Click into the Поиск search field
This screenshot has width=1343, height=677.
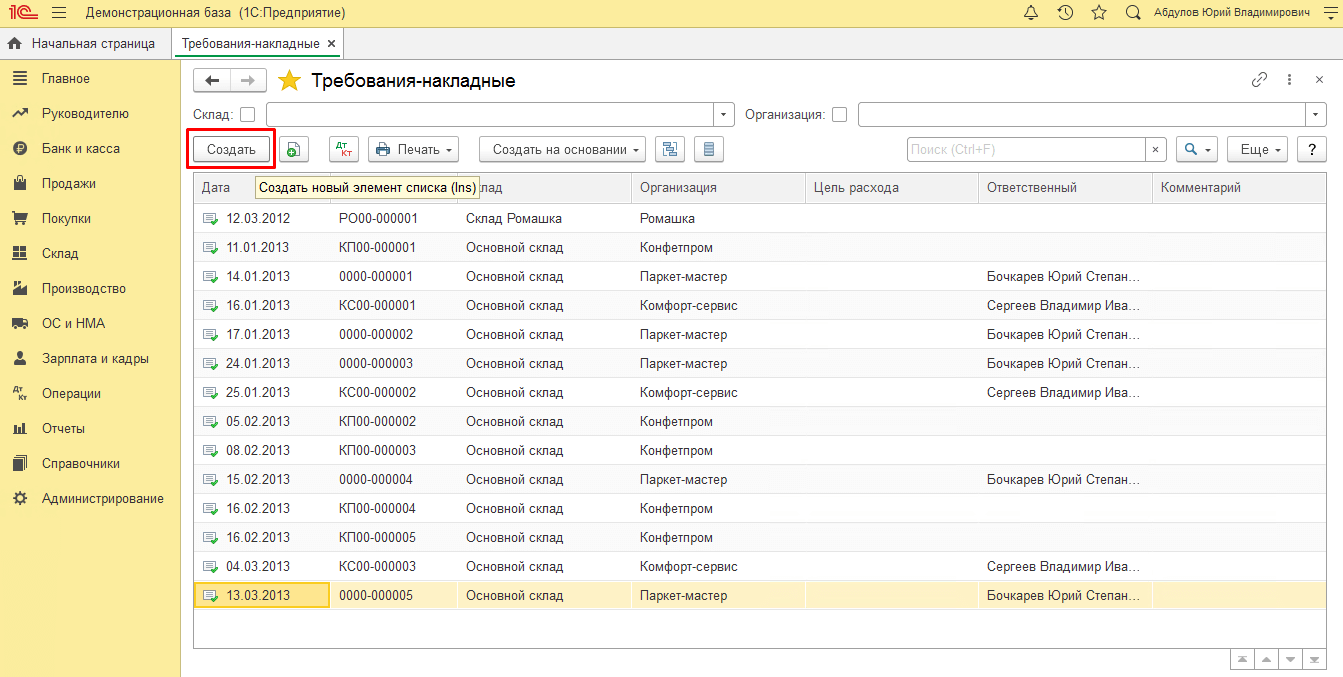click(x=1025, y=150)
